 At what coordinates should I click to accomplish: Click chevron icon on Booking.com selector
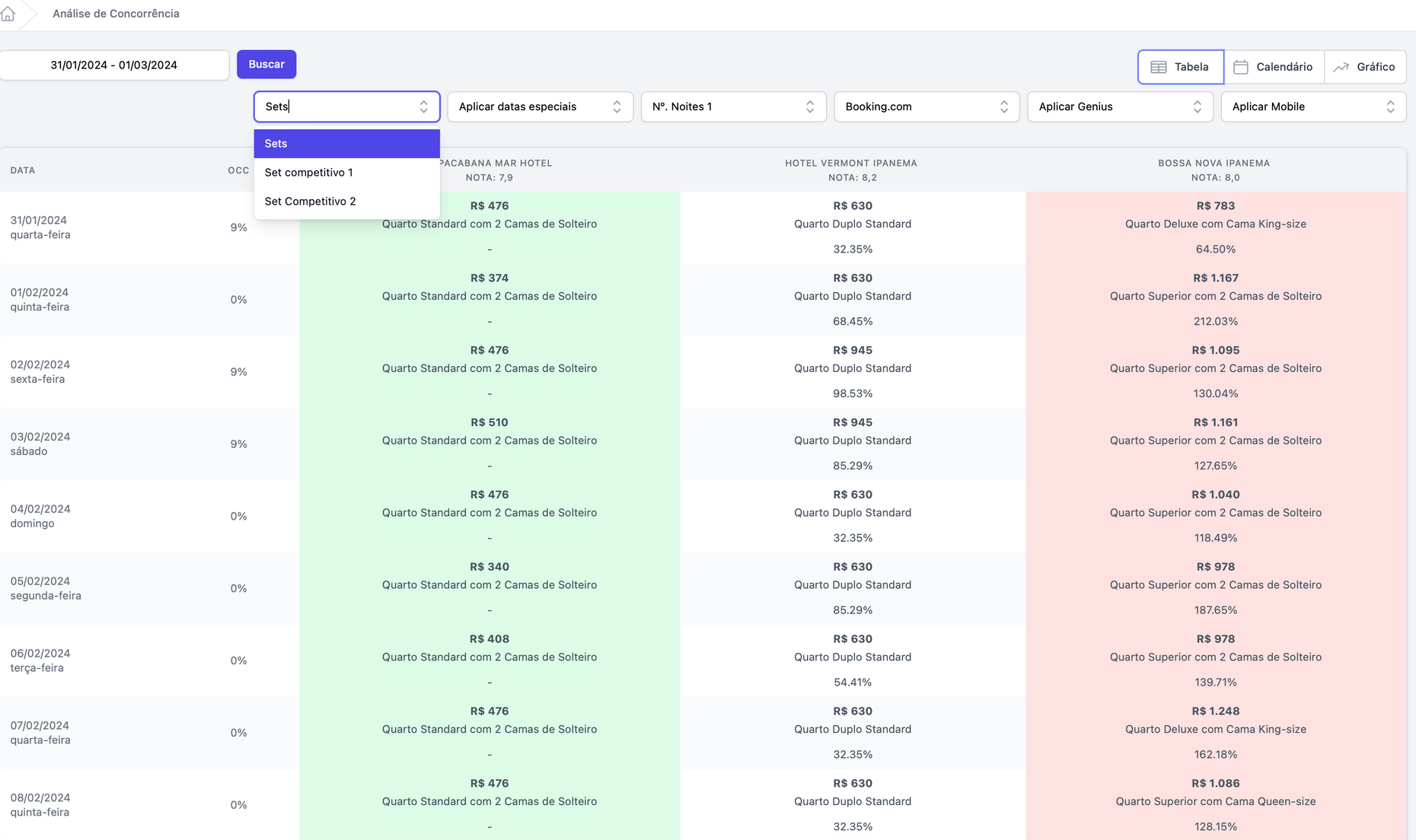1003,107
